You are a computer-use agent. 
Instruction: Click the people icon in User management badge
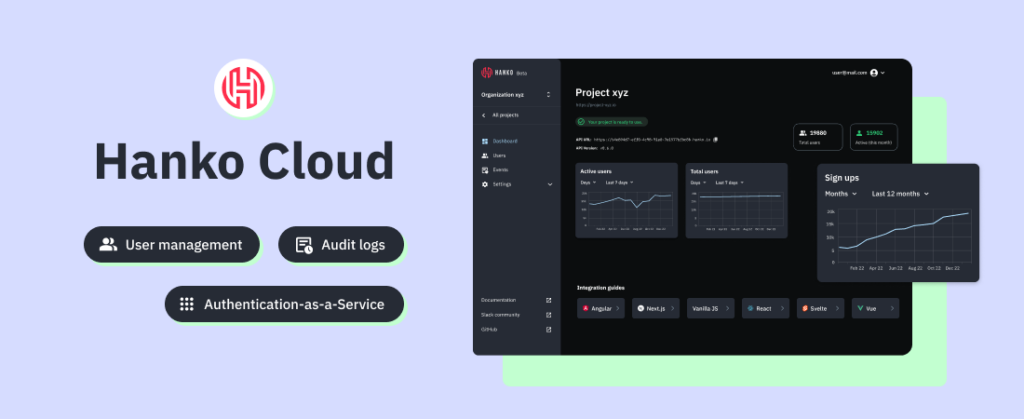pos(108,245)
